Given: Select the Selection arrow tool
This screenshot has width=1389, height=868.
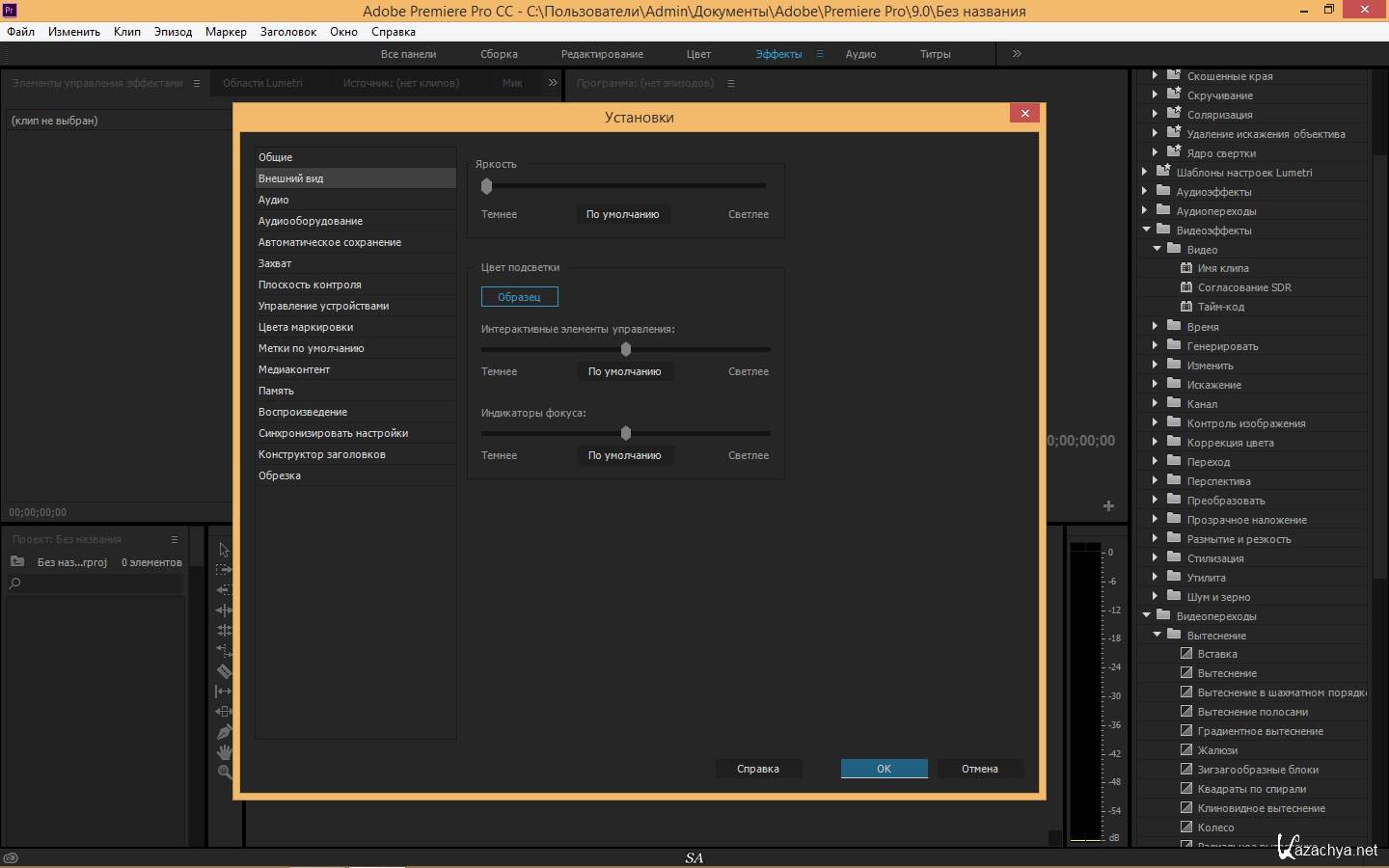Looking at the screenshot, I should [x=224, y=550].
